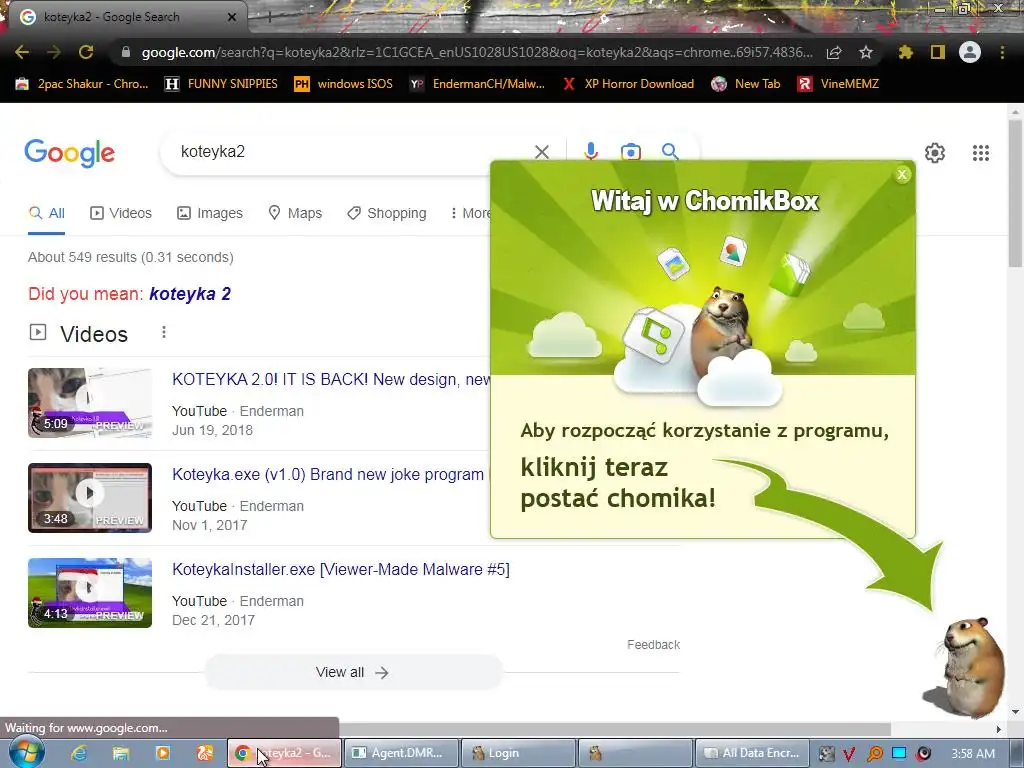This screenshot has width=1024, height=768.
Task: Open the Extensions puzzle icon
Action: pyautogui.click(x=905, y=52)
